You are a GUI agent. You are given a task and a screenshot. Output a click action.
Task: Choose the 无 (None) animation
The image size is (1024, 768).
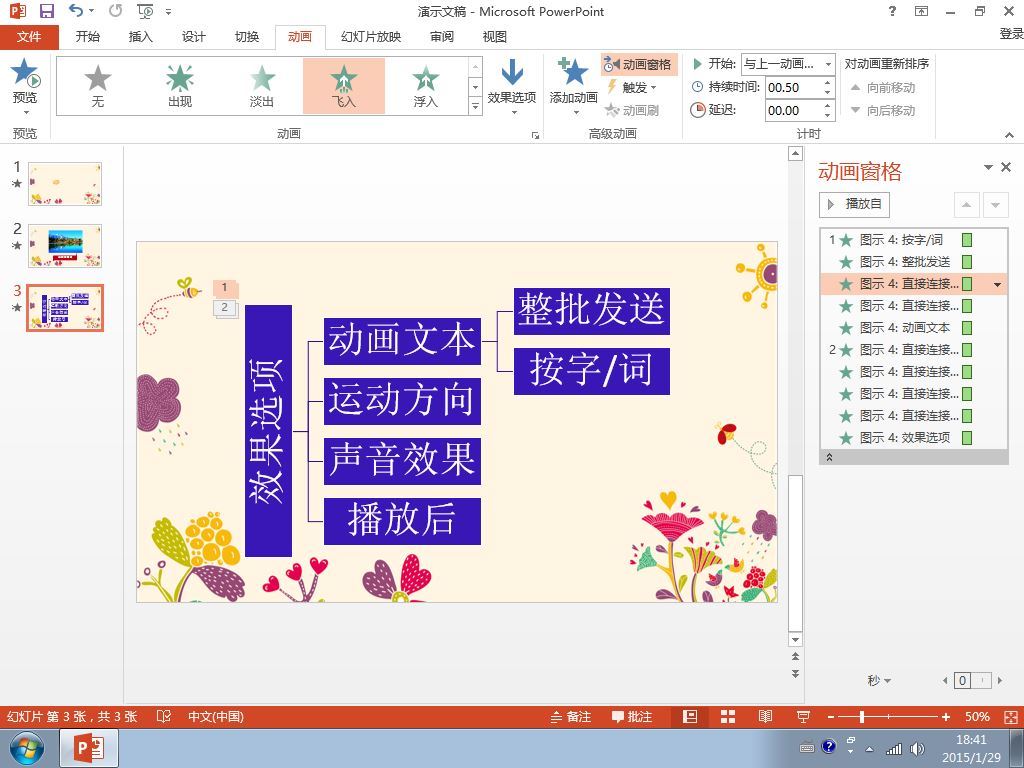coord(98,86)
